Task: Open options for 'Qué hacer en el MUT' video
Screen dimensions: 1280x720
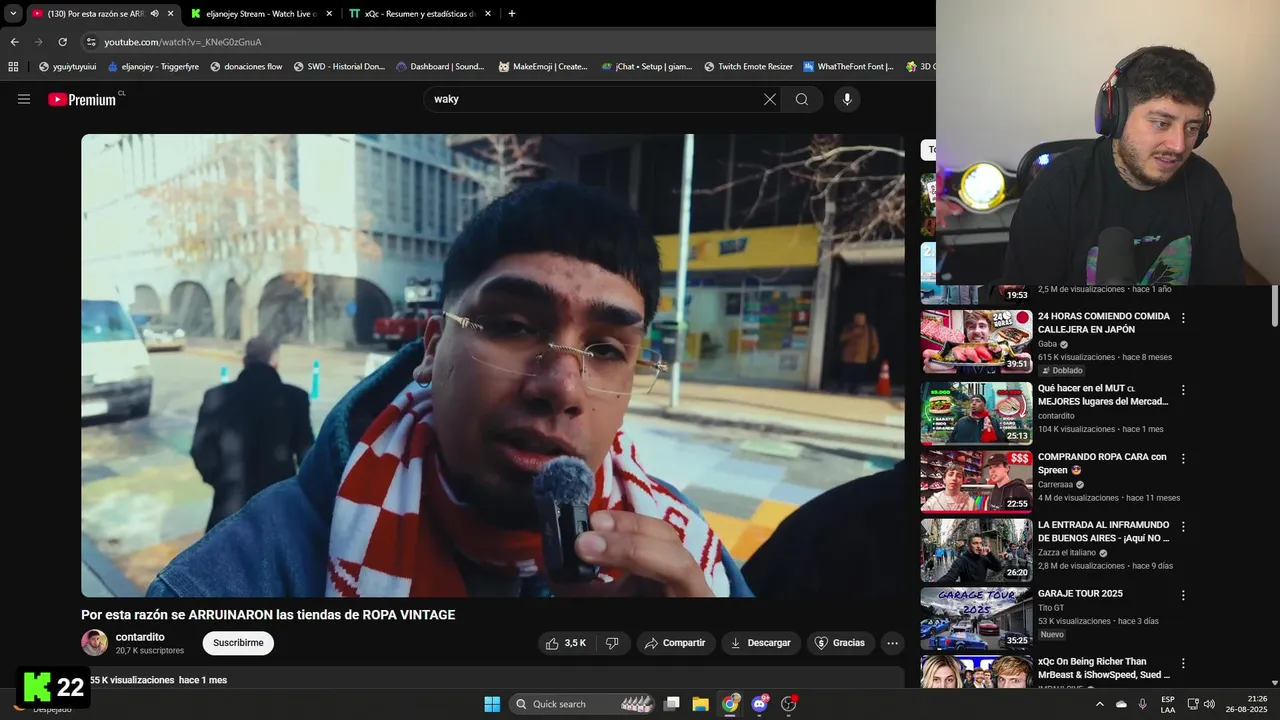Action: [x=1183, y=390]
